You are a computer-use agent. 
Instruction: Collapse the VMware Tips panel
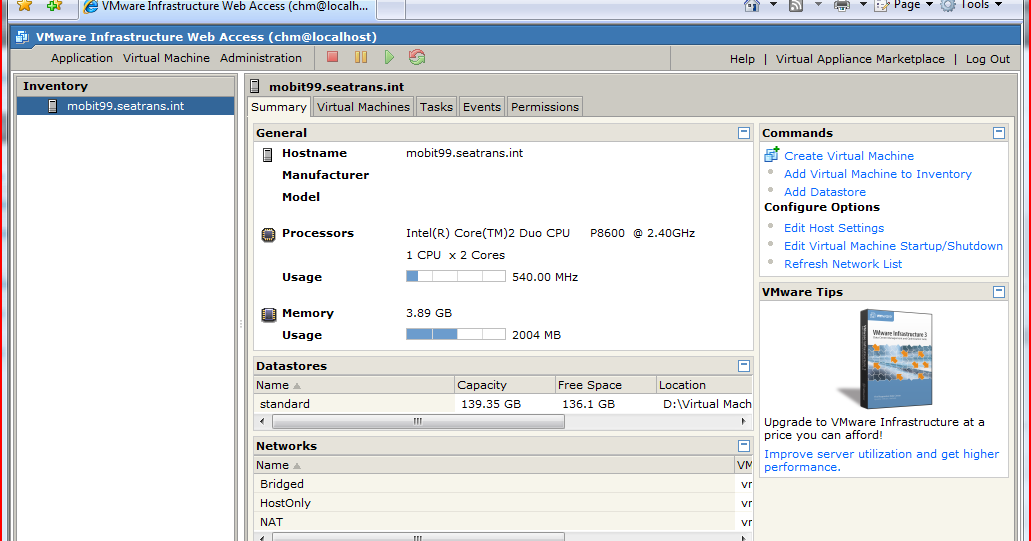[x=999, y=292]
